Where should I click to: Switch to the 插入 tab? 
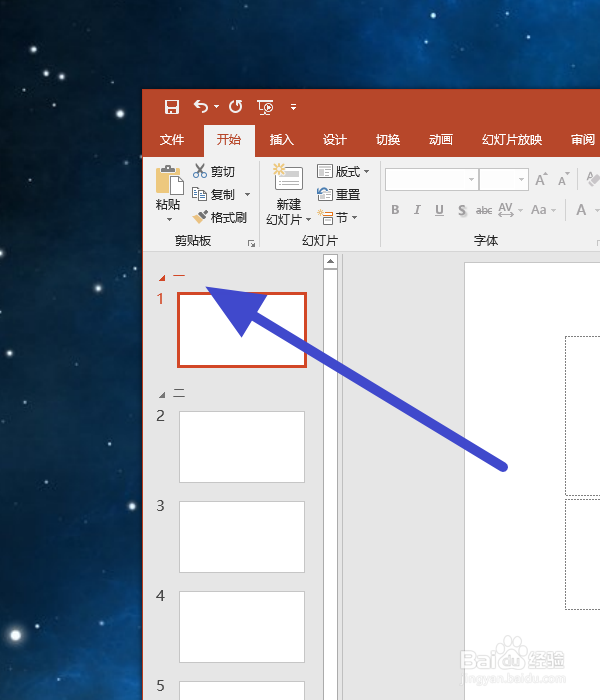coord(282,140)
